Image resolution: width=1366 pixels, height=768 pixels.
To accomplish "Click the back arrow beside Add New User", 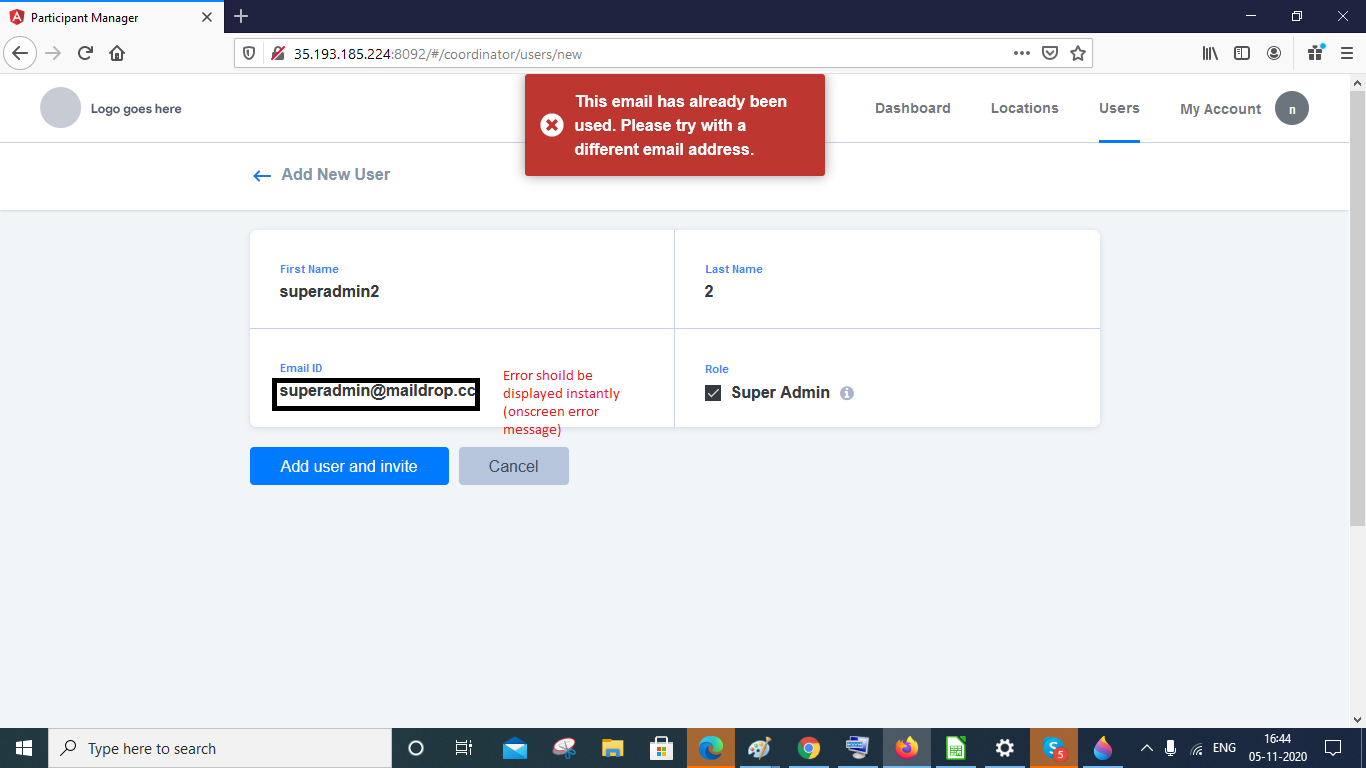I will click(x=261, y=175).
